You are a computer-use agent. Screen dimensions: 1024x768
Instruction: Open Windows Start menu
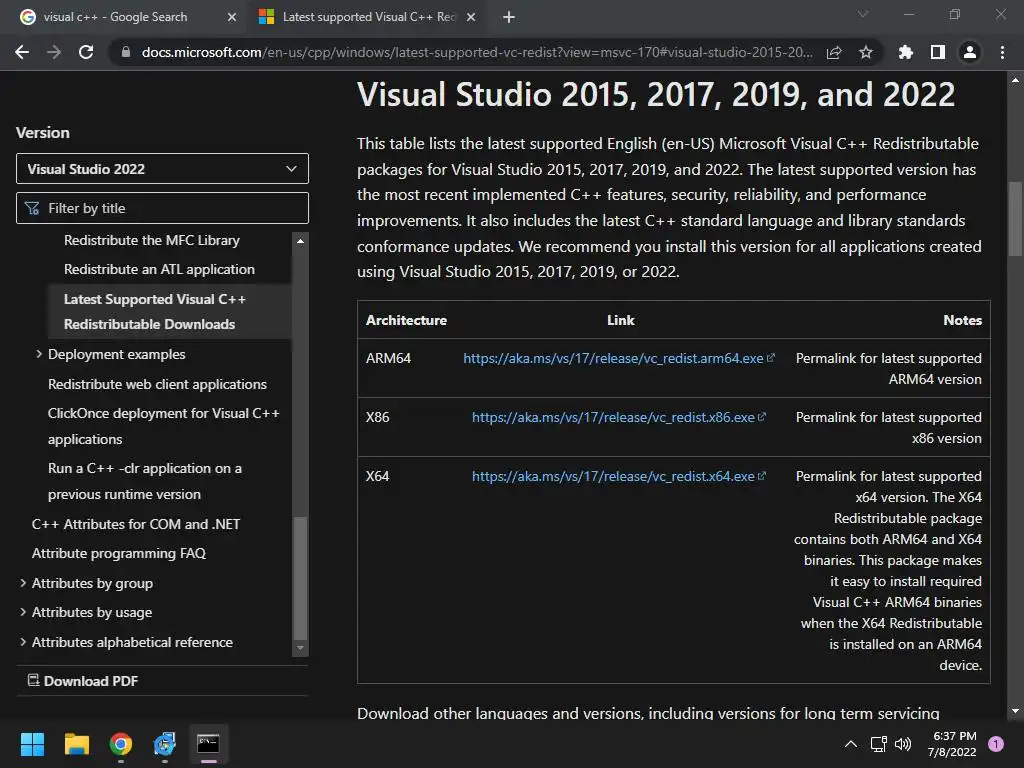coord(32,744)
